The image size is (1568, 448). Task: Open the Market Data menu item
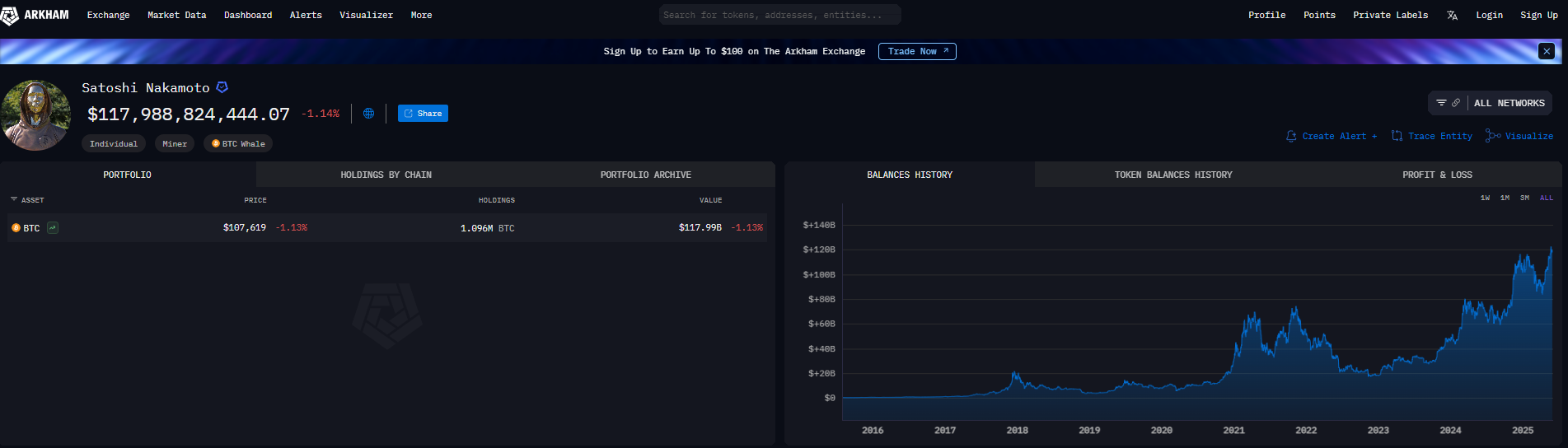pos(176,15)
